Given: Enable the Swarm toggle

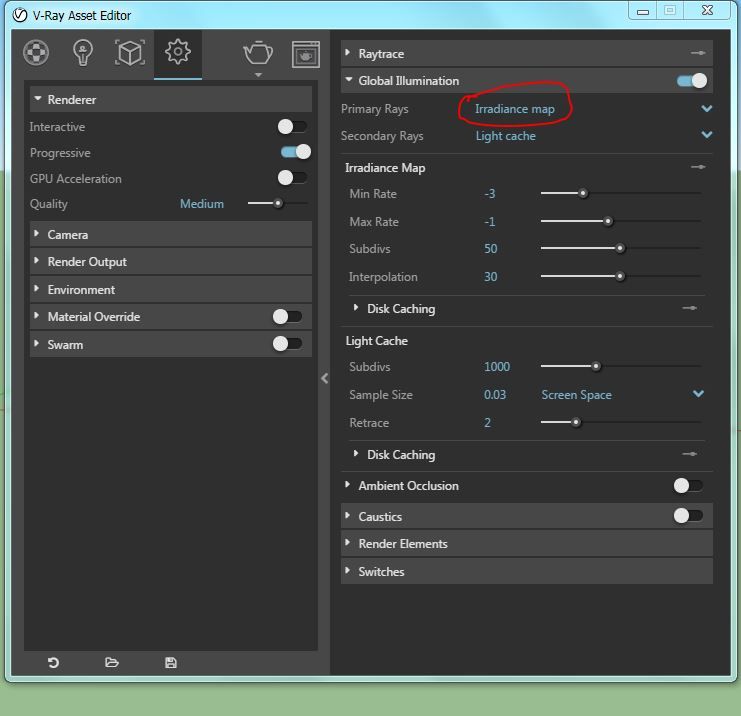Looking at the screenshot, I should coord(287,344).
